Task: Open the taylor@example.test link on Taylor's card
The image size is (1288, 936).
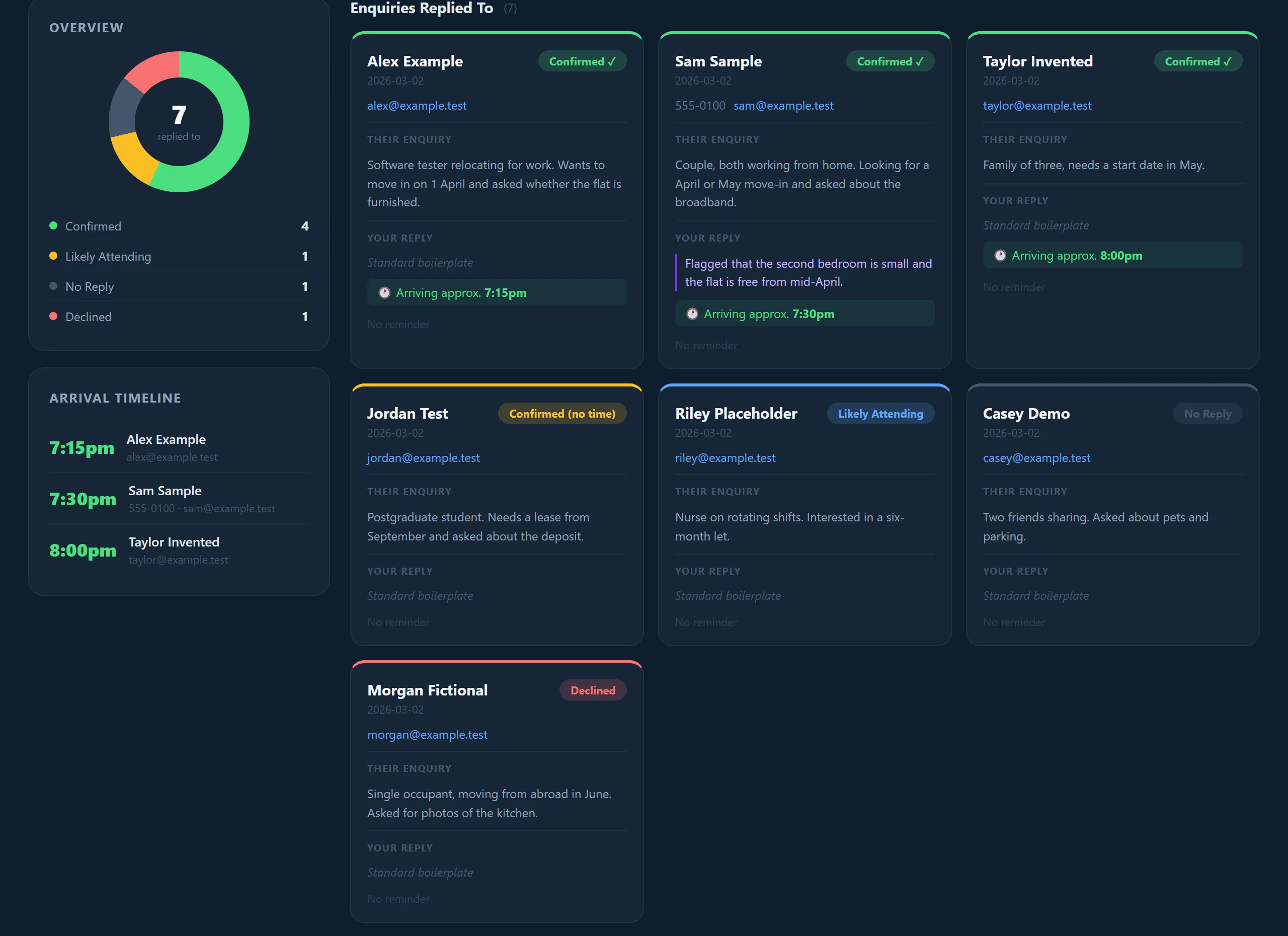Action: (1037, 106)
